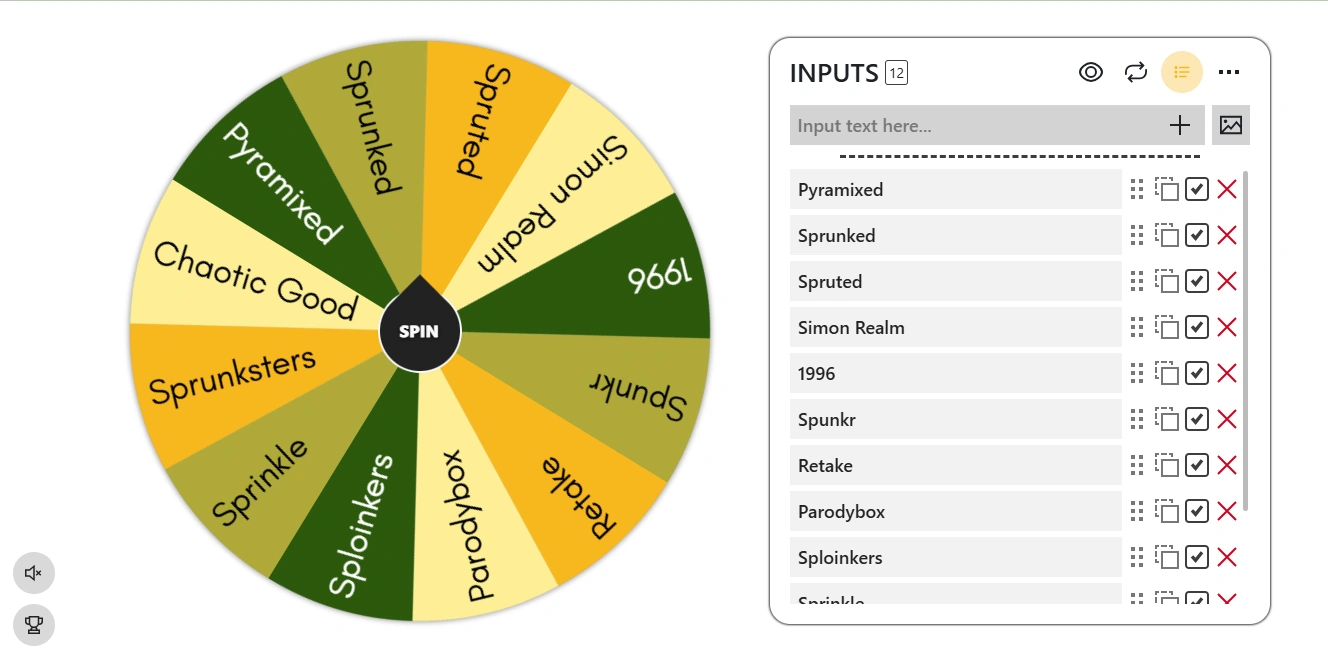Click the mute sound speaker icon
The width and height of the screenshot is (1328, 649).
(x=34, y=573)
